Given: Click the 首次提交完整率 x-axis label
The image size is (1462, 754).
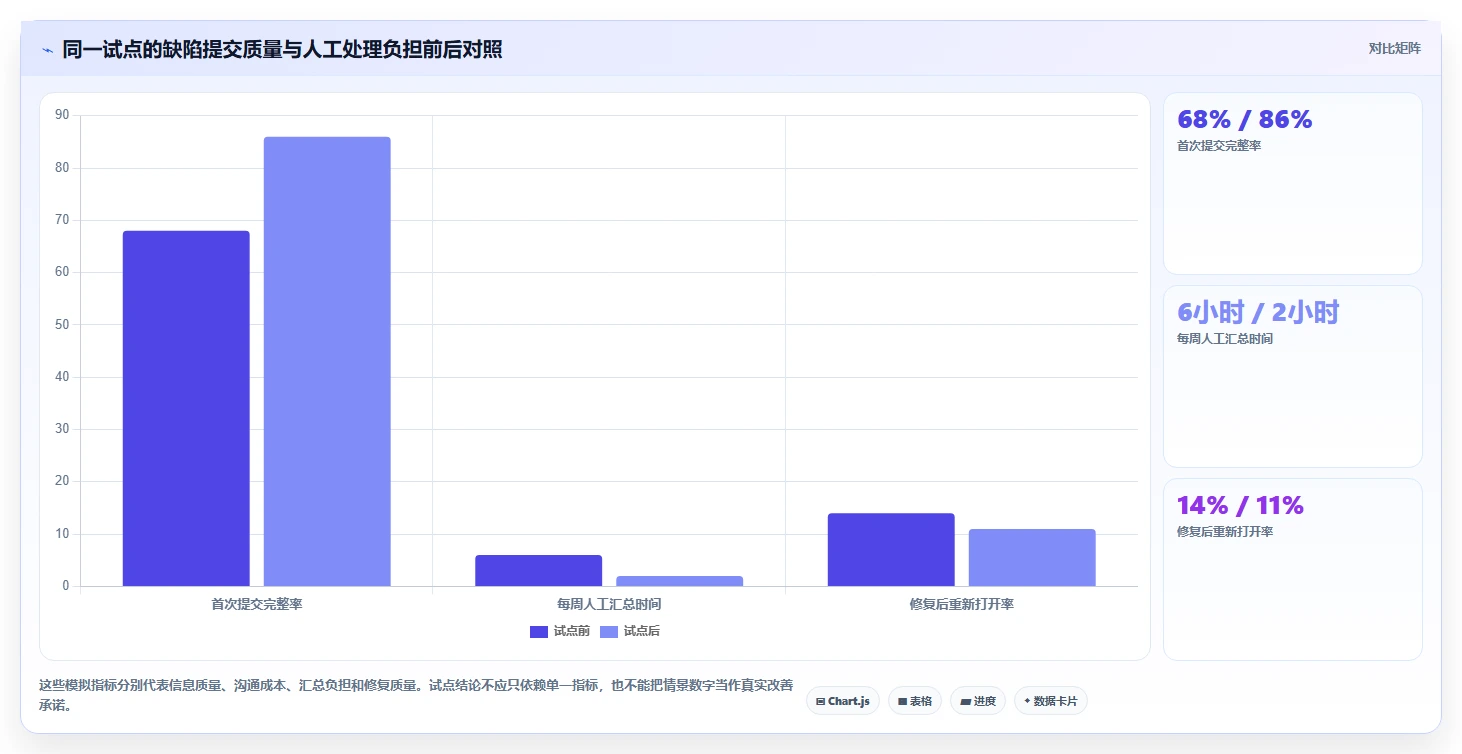Looking at the screenshot, I should pos(257,605).
